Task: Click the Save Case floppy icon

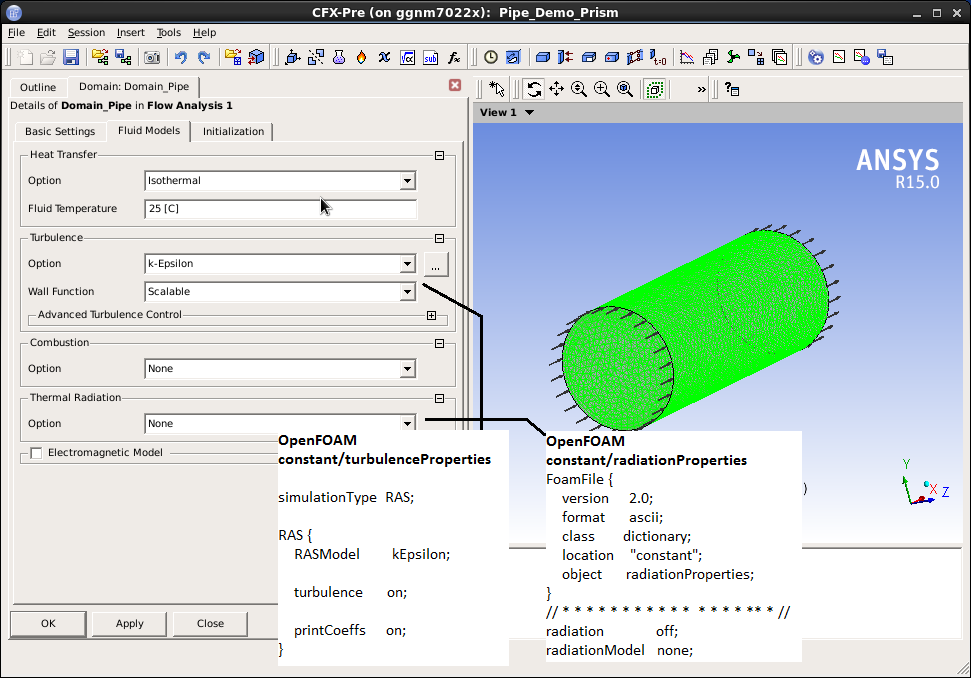Action: (x=71, y=58)
